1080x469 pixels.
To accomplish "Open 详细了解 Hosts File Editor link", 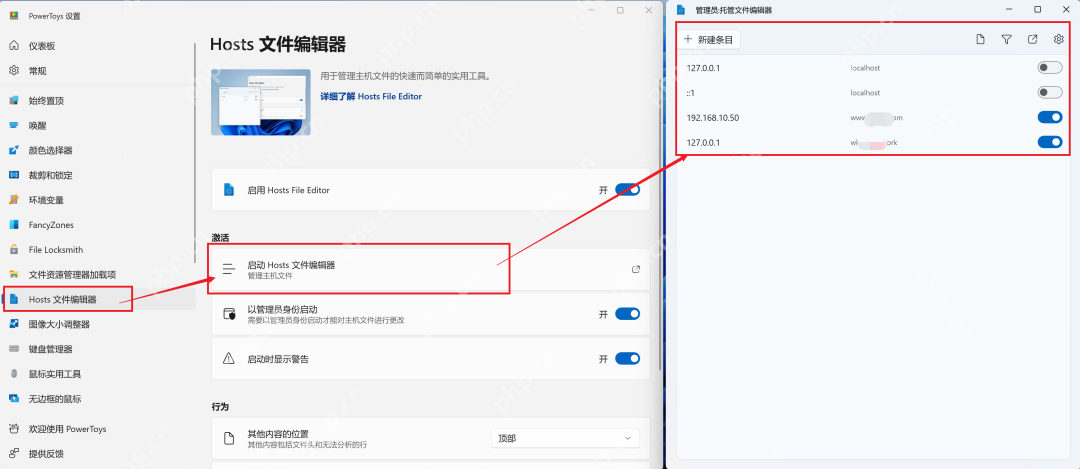I will (x=371, y=97).
